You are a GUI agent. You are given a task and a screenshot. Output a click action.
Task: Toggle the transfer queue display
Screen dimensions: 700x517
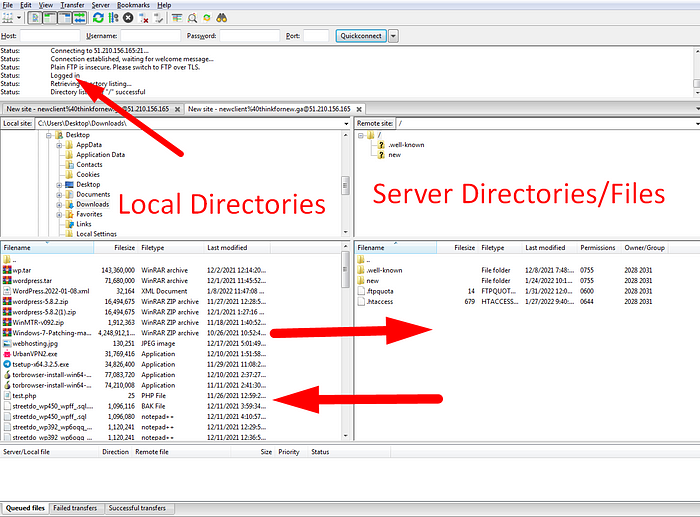pyautogui.click(x=79, y=18)
